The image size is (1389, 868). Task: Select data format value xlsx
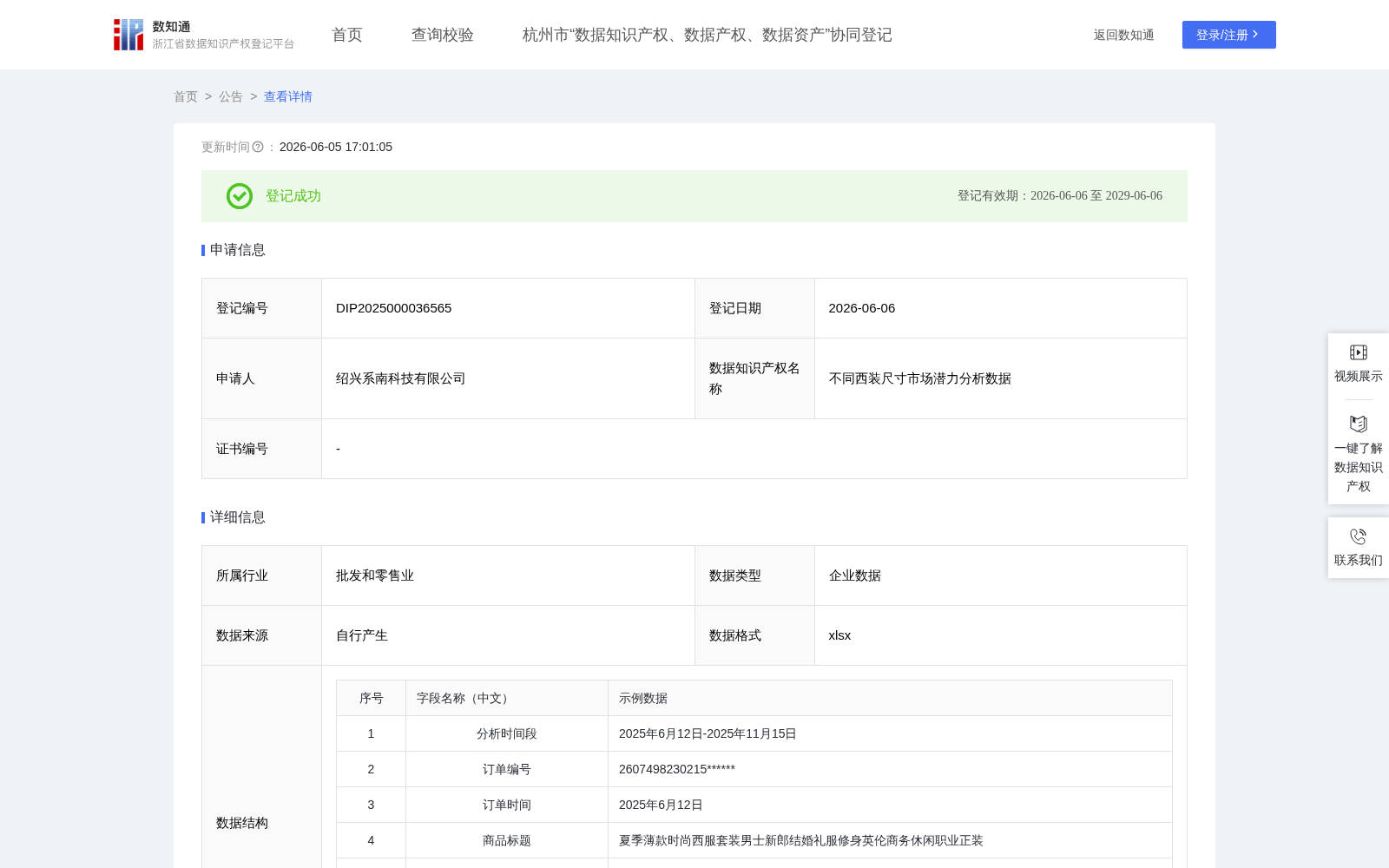pyautogui.click(x=839, y=635)
